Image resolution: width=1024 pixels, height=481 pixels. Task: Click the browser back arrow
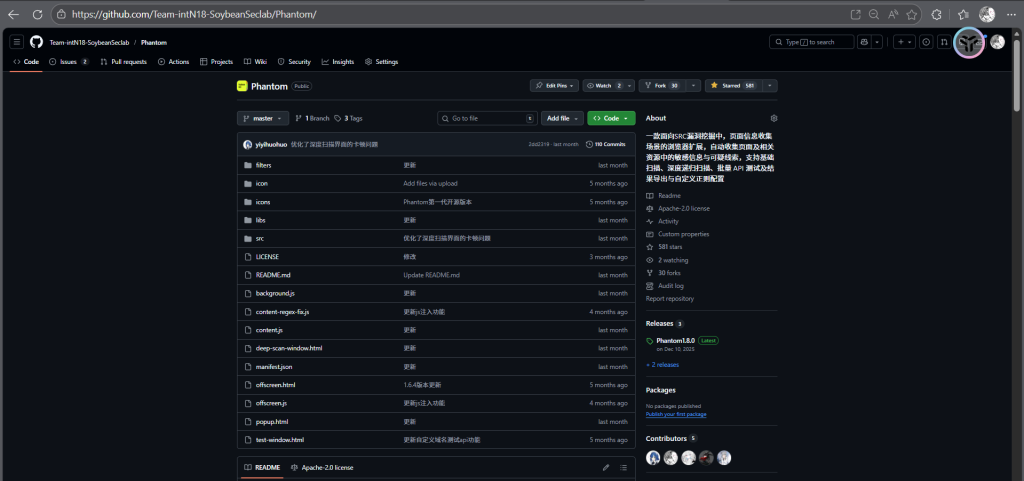tap(13, 15)
